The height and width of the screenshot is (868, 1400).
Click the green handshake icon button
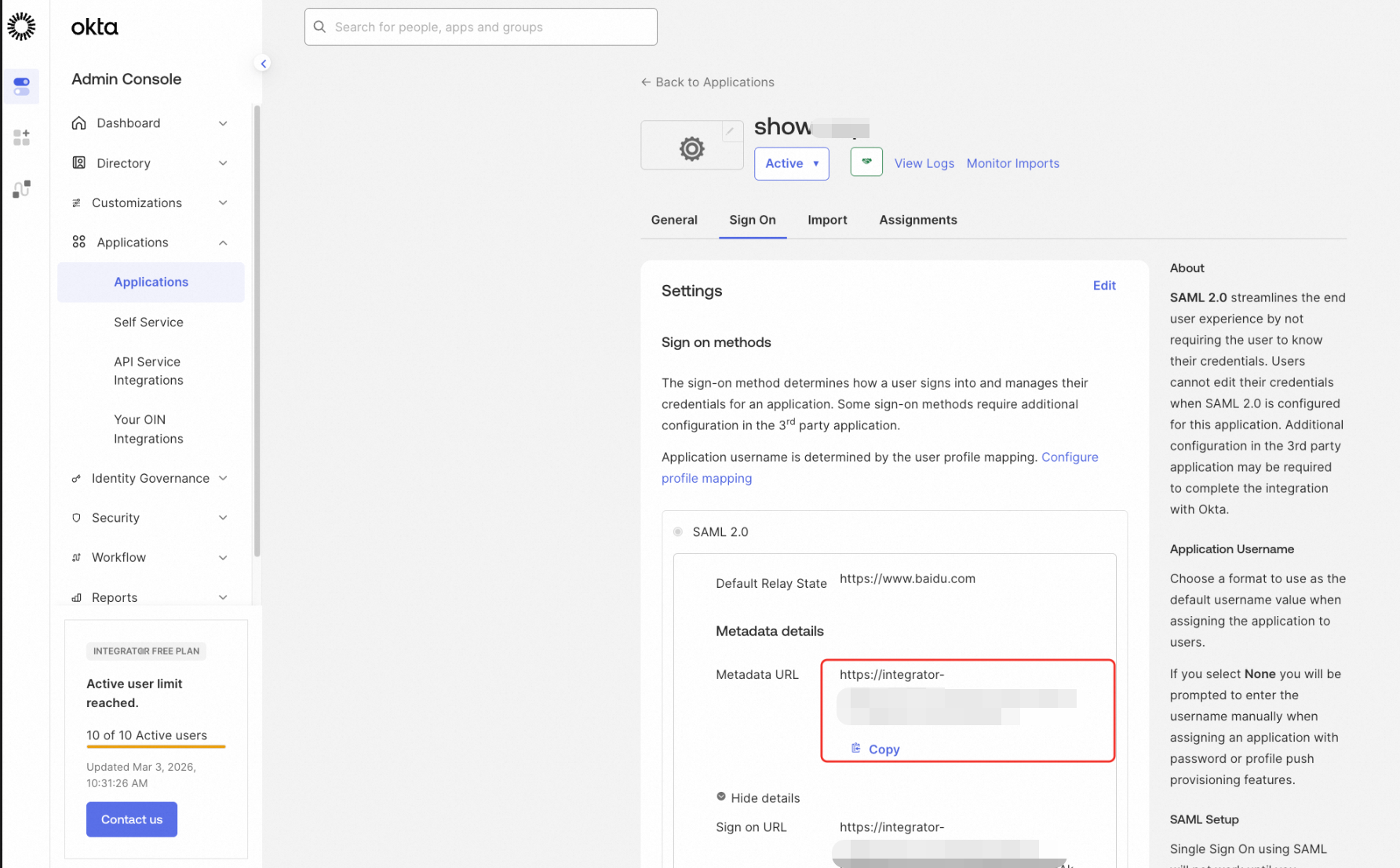click(866, 162)
